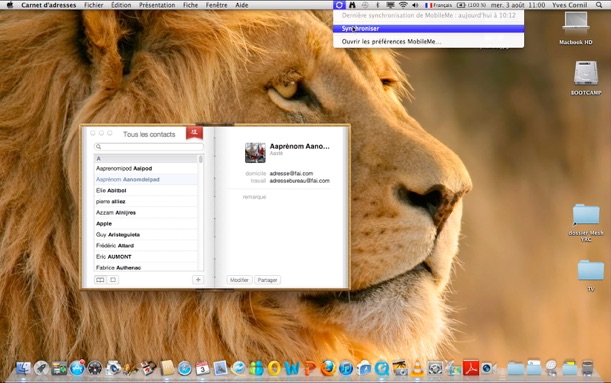Image resolution: width=611 pixels, height=383 pixels.
Task: Open the Yves Cornil user menu
Action: tap(569, 5)
